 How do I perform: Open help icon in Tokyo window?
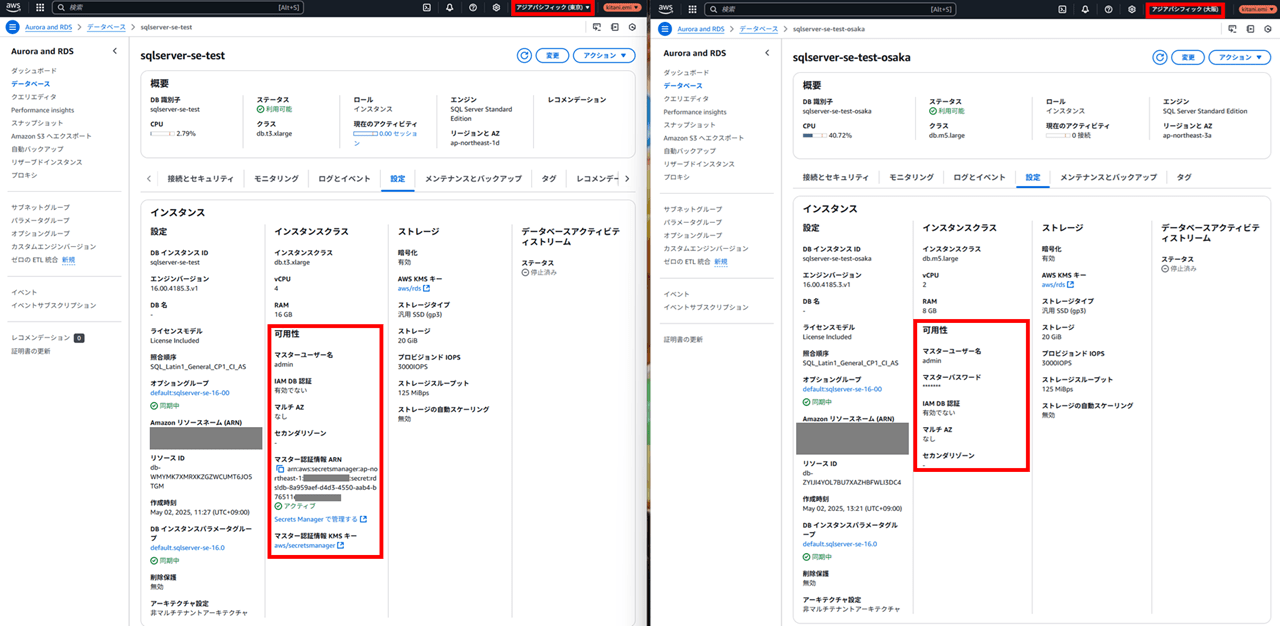473,7
